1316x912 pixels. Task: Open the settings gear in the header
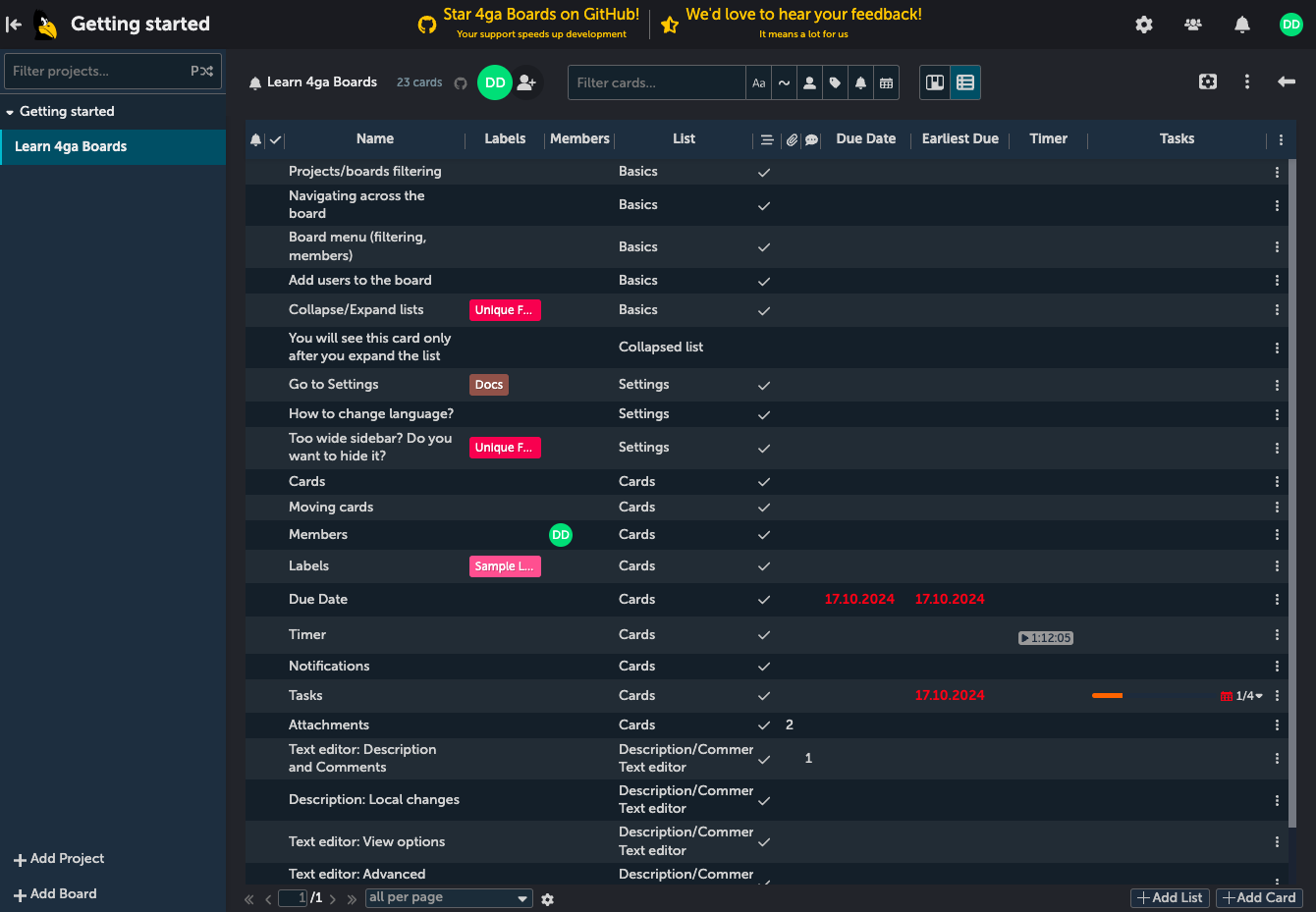point(1144,25)
